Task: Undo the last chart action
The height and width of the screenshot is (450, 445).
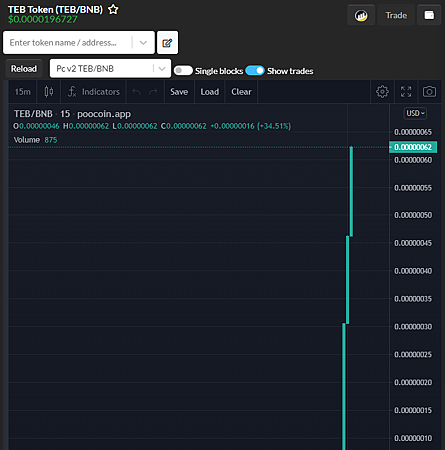Action: coord(136,92)
